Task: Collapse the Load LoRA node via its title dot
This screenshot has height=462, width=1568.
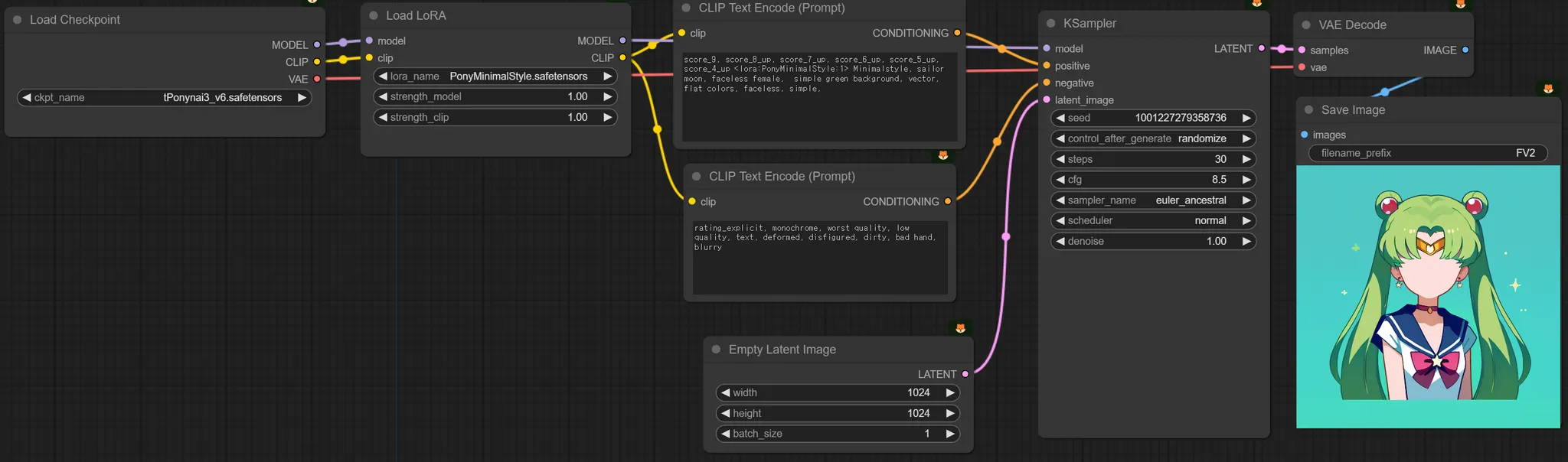Action: (x=374, y=15)
